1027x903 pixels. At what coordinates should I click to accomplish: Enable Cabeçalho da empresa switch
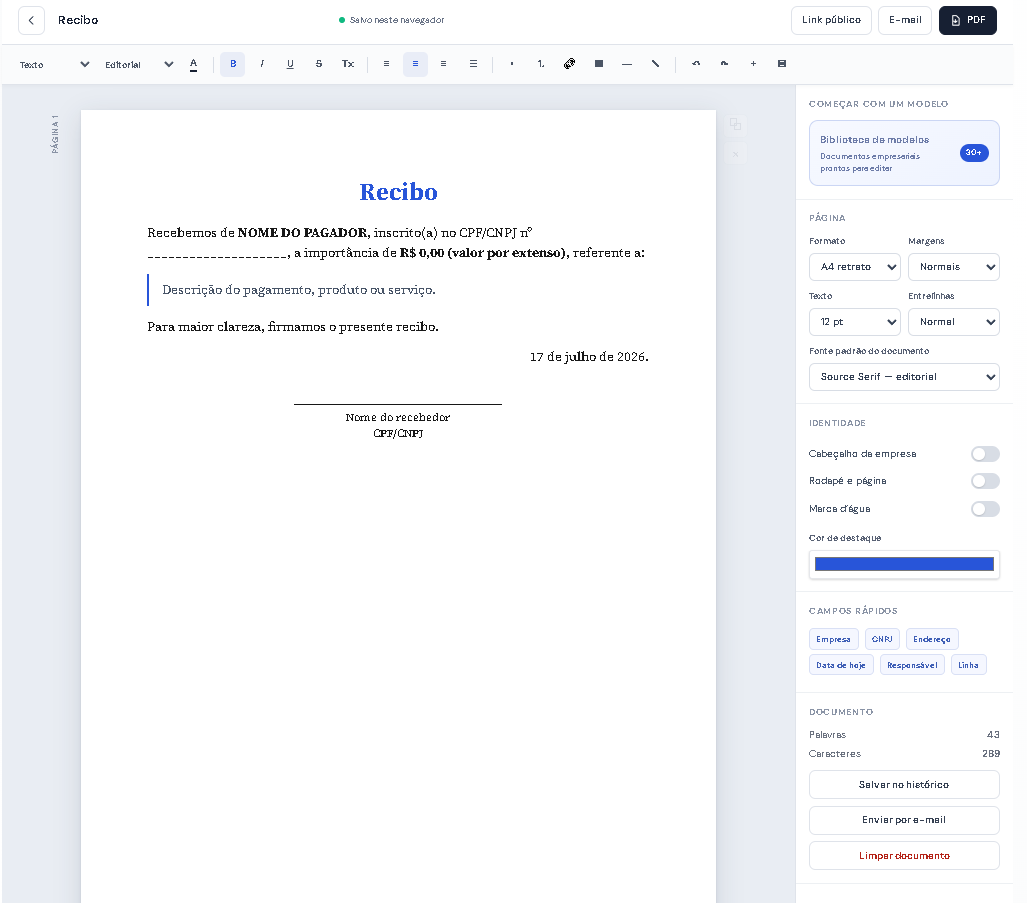pos(985,454)
